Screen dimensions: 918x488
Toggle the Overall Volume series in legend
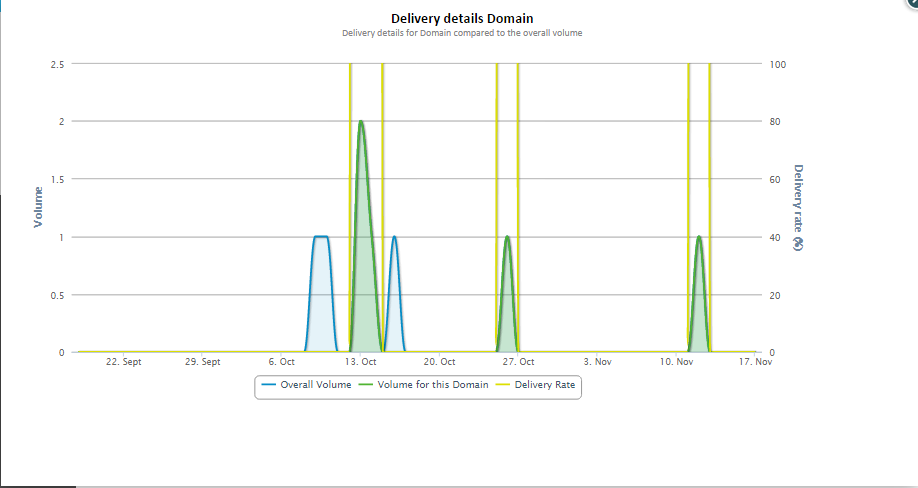click(x=315, y=385)
